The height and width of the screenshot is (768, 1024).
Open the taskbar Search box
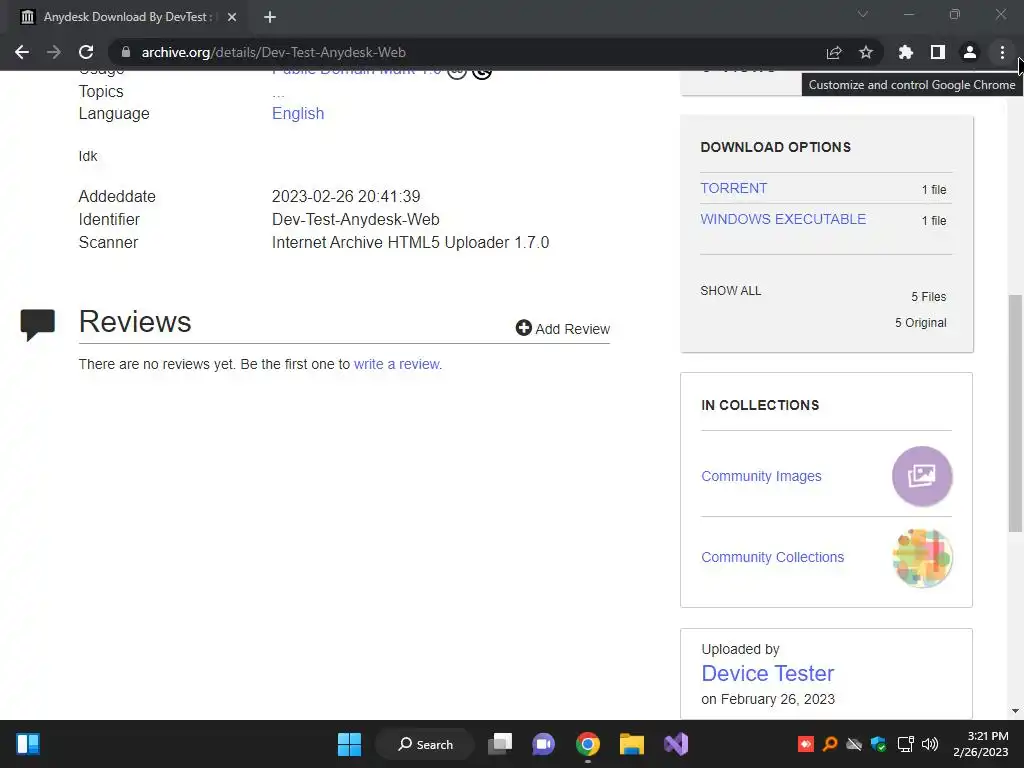click(425, 744)
